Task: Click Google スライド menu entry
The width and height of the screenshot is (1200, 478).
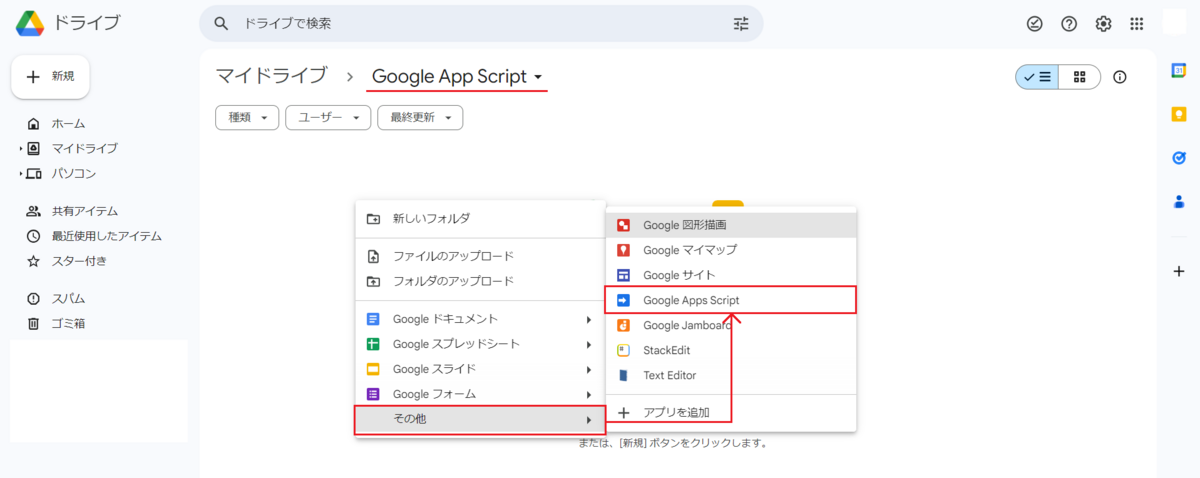Action: [480, 369]
